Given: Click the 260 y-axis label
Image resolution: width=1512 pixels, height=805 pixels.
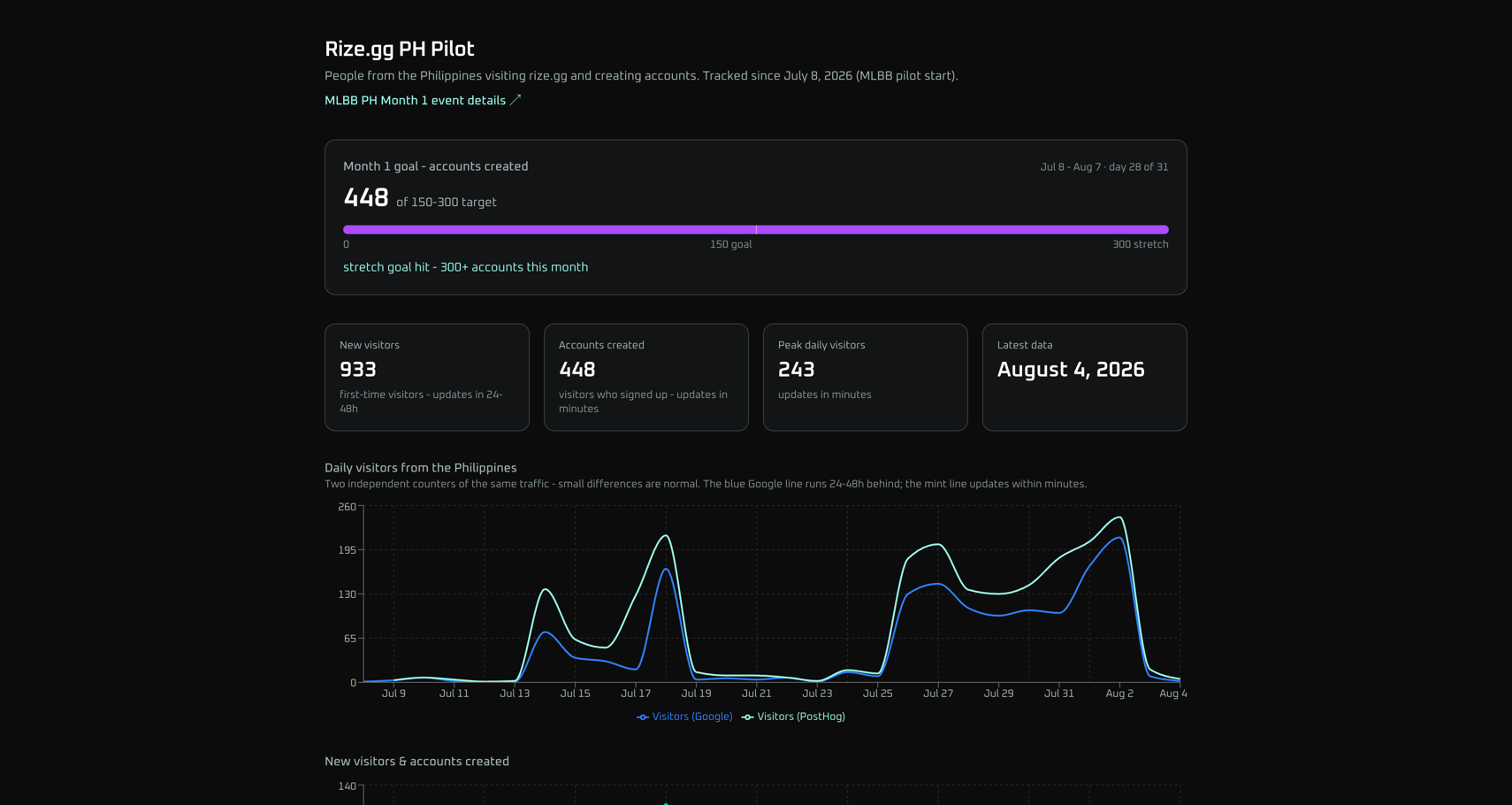Looking at the screenshot, I should [347, 507].
